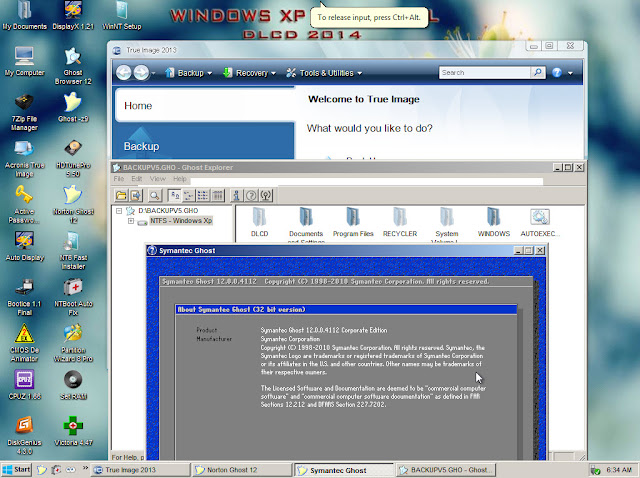Open the Ghost Browser 12 desktop icon
The height and width of the screenshot is (478, 640).
pos(73,66)
